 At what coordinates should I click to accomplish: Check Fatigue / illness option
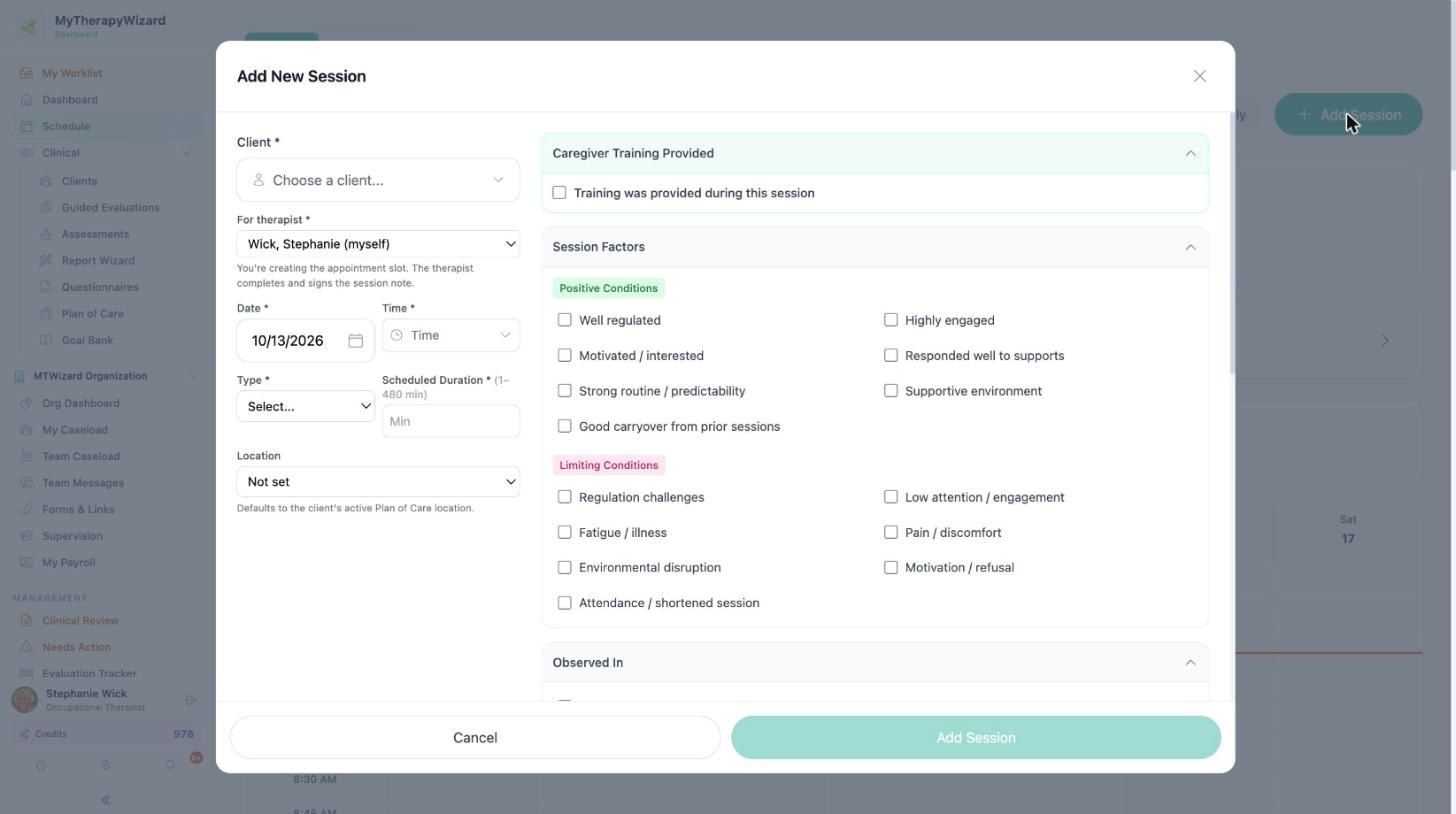click(565, 532)
